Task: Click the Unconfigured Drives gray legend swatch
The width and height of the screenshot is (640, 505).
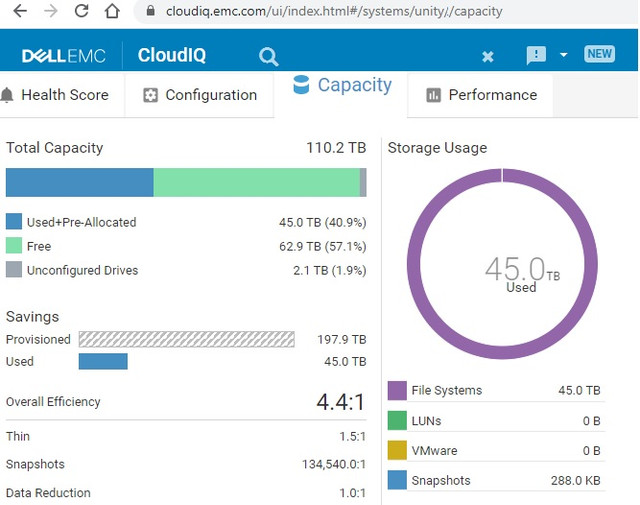Action: (14, 269)
